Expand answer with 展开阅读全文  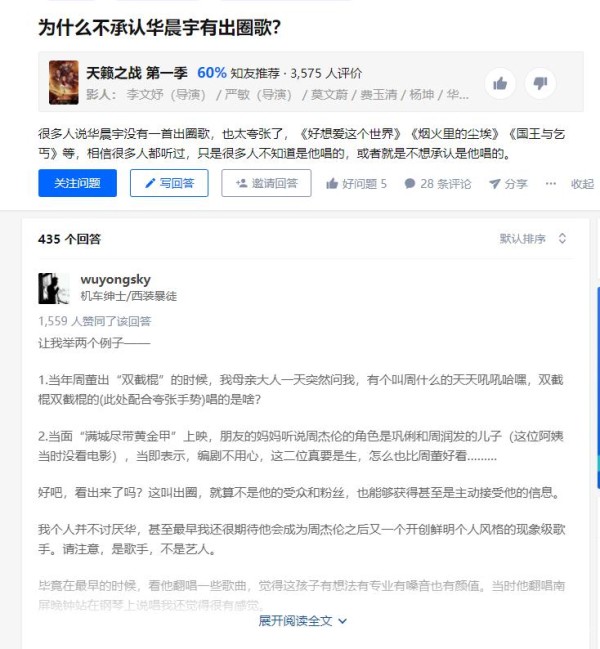tap(302, 620)
